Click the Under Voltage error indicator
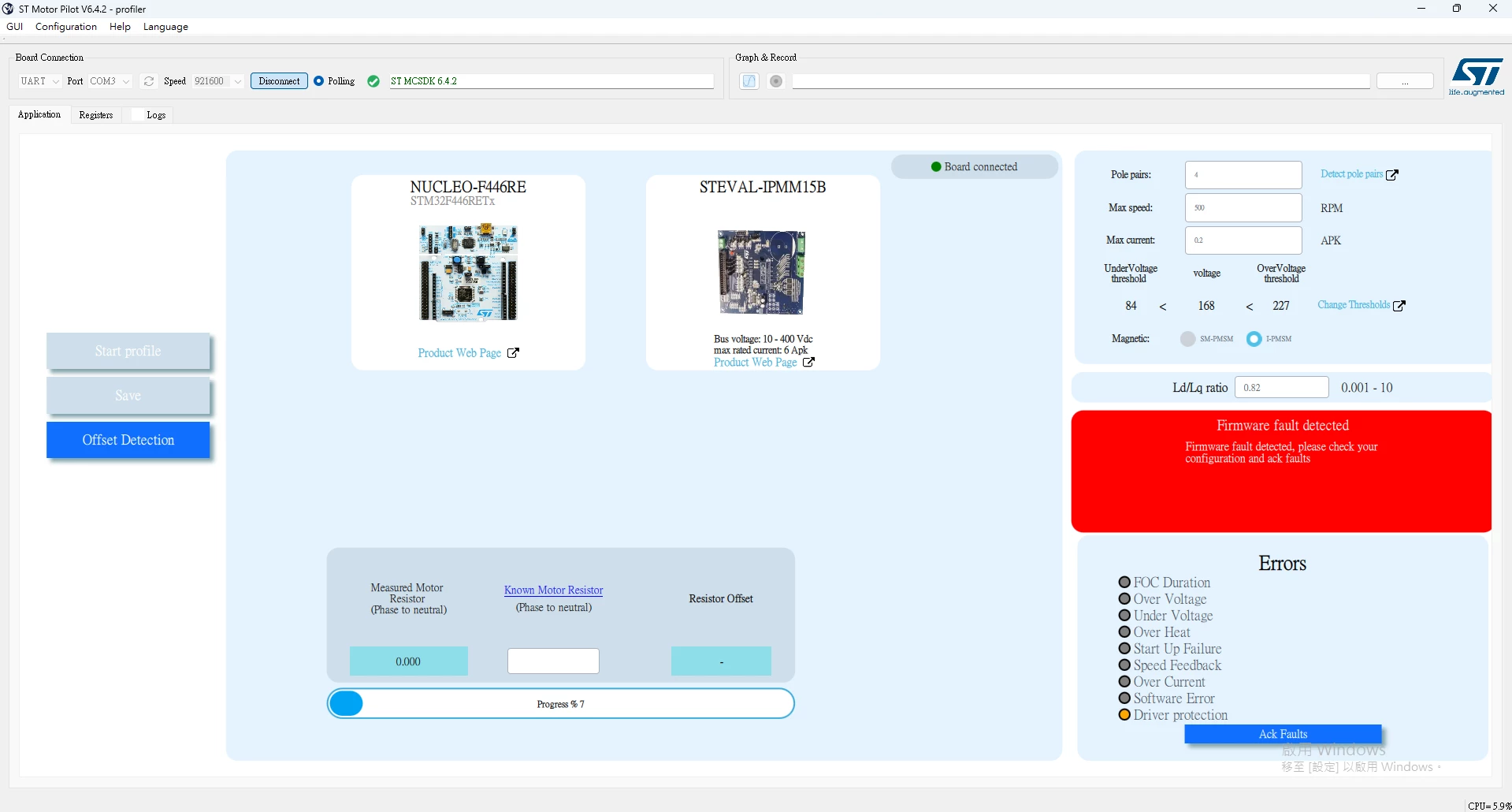Screen dimensions: 1512x812 [1124, 616]
